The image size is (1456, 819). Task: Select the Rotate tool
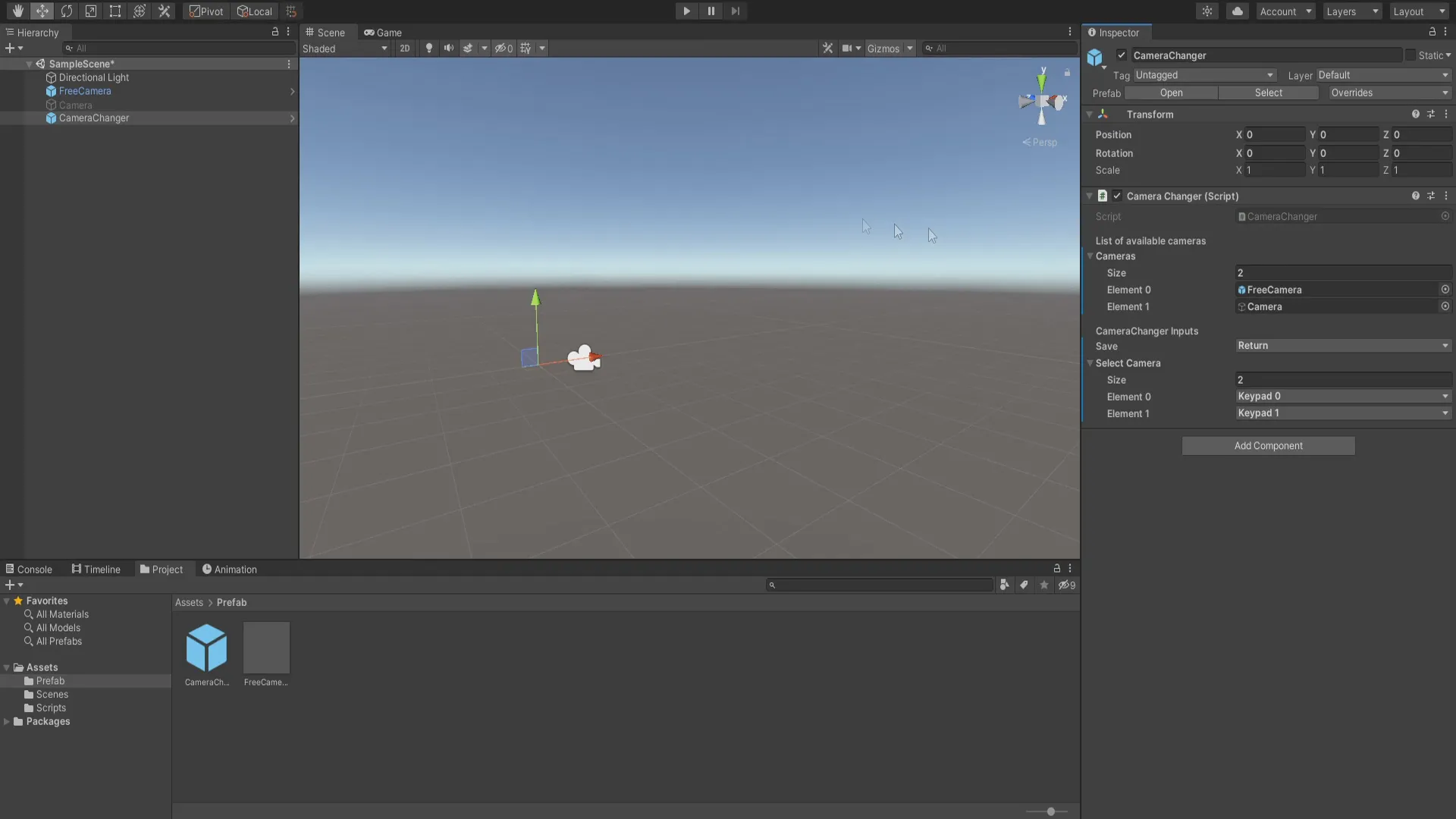[x=67, y=11]
